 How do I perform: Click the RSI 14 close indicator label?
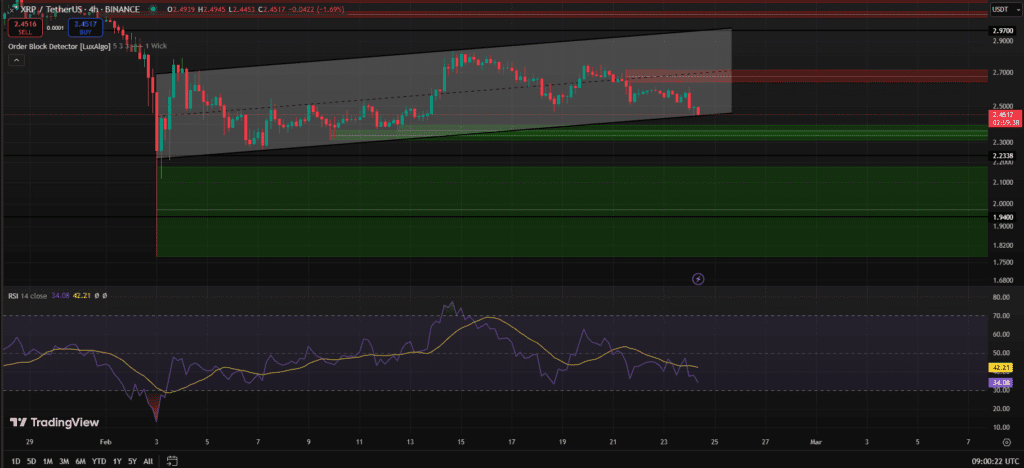tap(28, 295)
